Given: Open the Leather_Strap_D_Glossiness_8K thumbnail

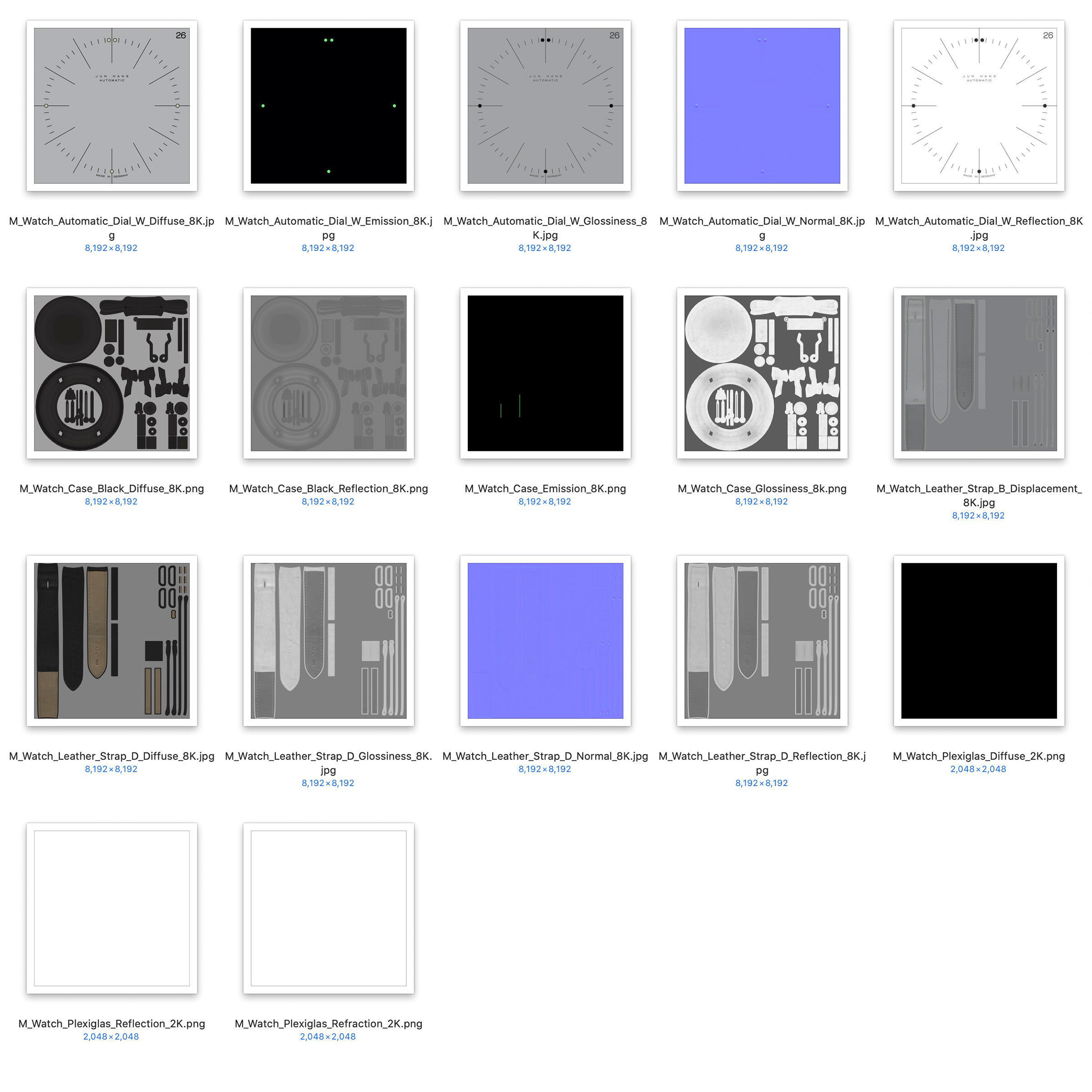Looking at the screenshot, I should coord(329,640).
